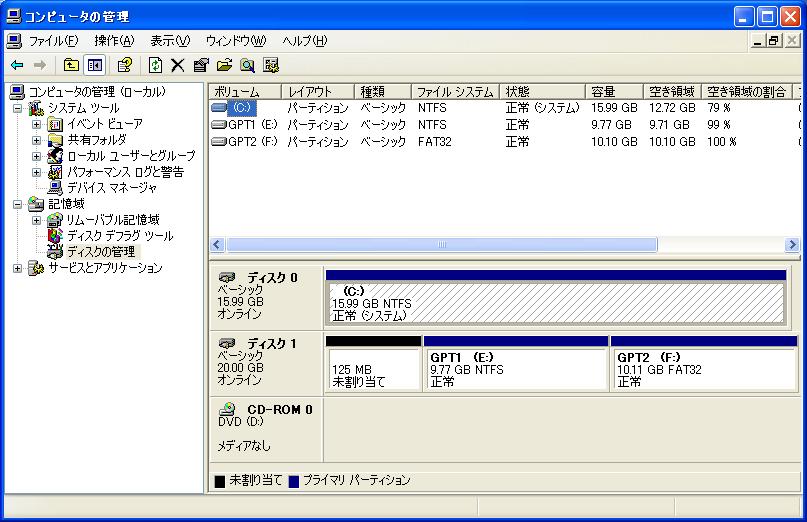This screenshot has height=522, width=807.
Task: Expand the 共有フォルダ node
Action: tap(36, 141)
